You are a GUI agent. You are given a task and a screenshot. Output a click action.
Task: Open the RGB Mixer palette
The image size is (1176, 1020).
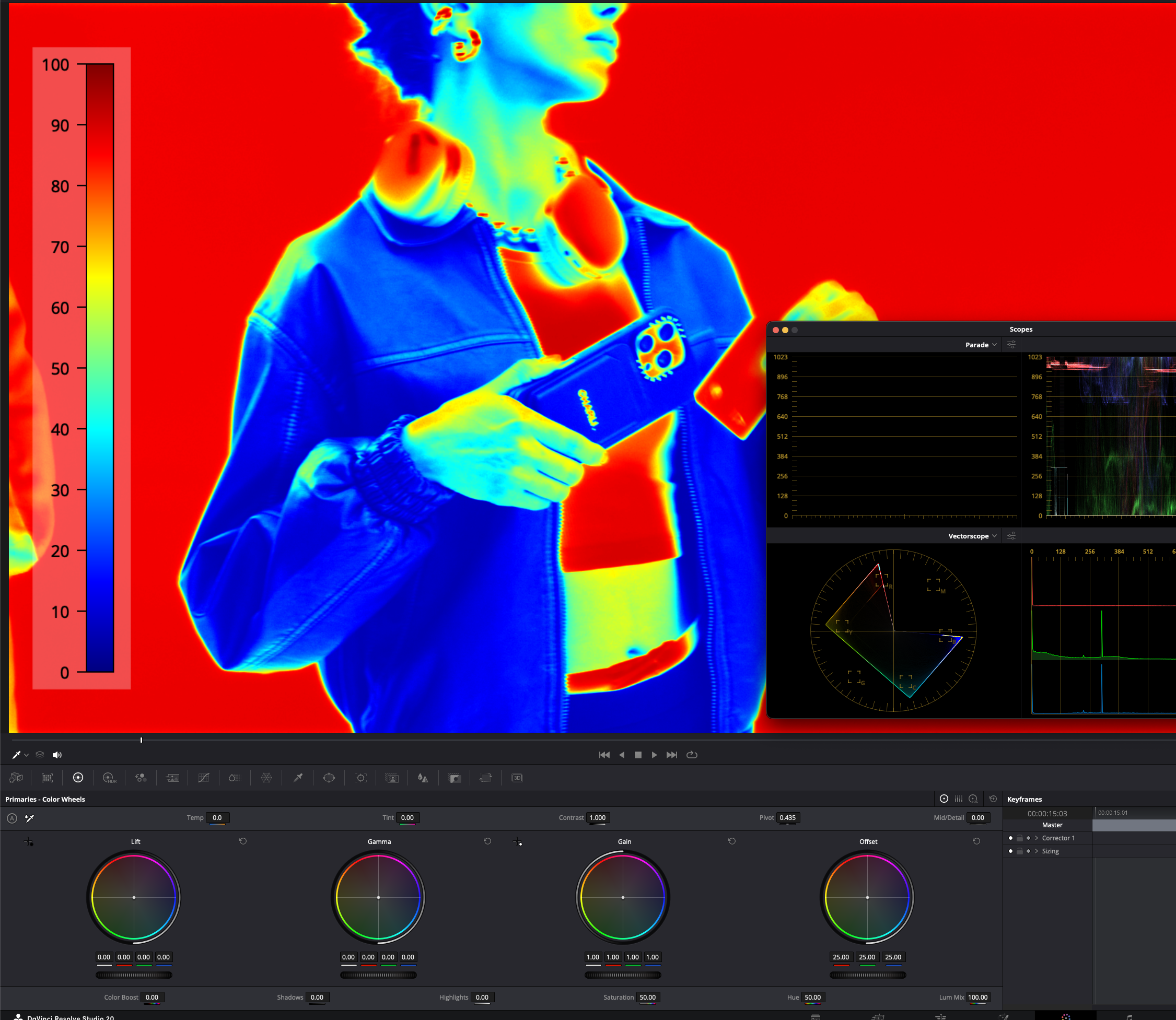[x=141, y=778]
